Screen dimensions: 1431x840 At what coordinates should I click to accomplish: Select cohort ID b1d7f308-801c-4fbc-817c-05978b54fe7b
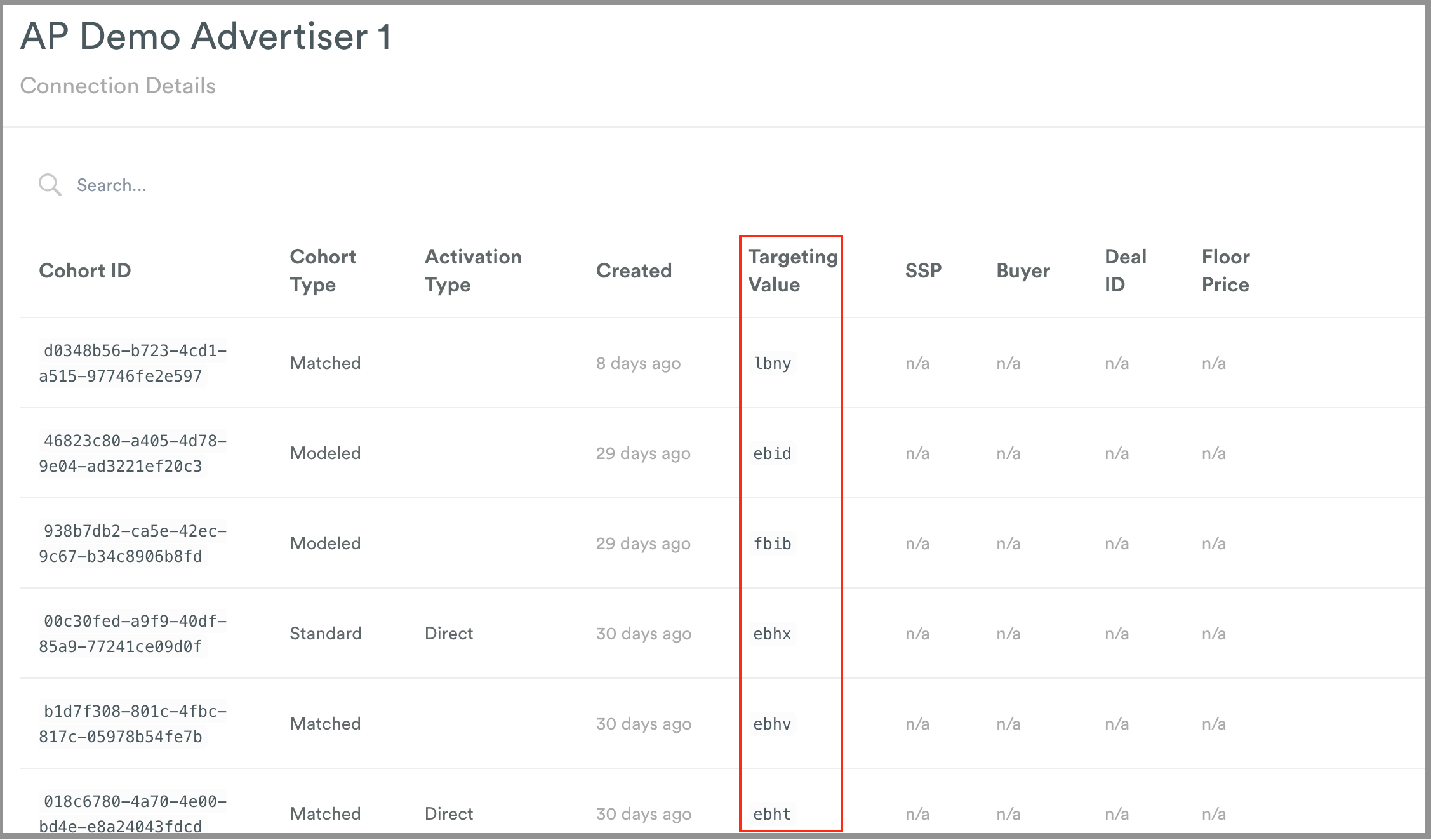click(133, 724)
